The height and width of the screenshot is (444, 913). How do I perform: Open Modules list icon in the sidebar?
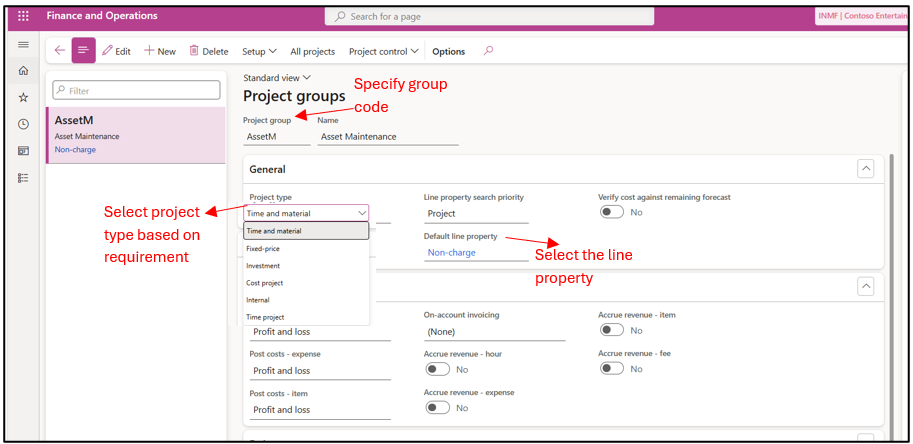pyautogui.click(x=23, y=177)
